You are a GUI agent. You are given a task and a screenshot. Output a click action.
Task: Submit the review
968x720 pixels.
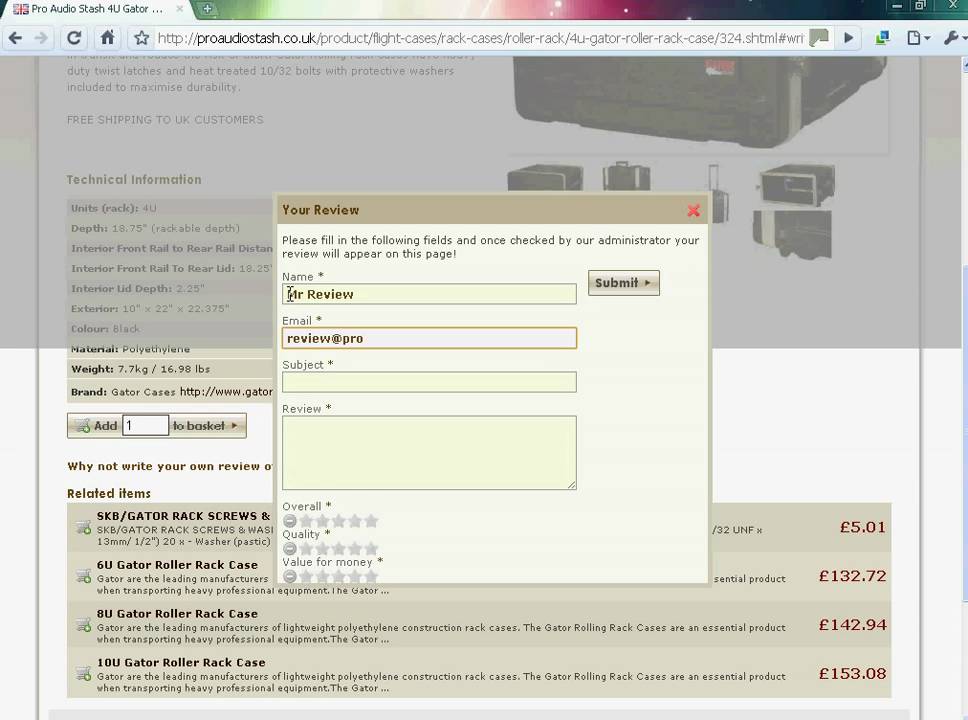624,283
